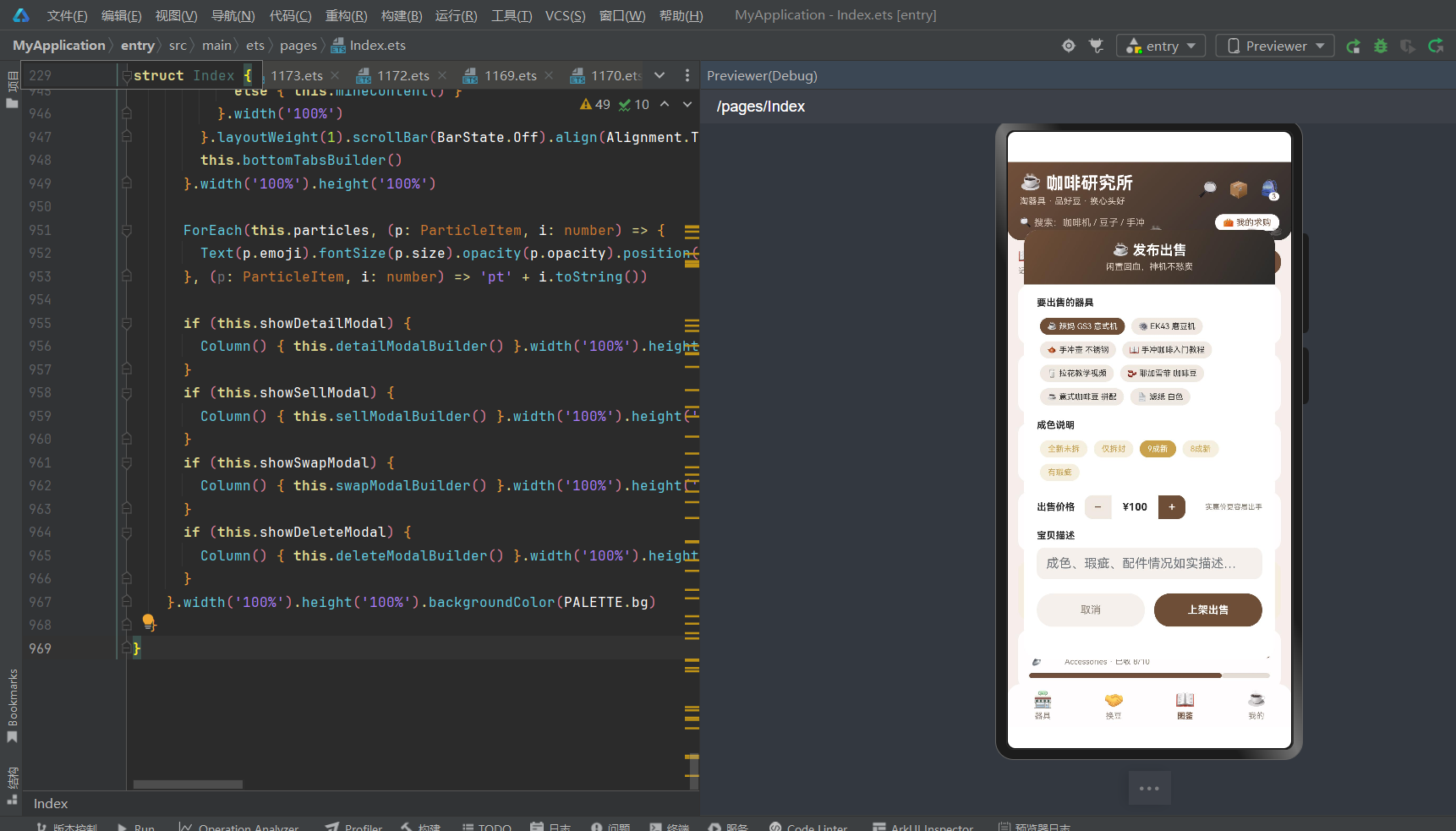The image size is (1456, 831).
Task: Click the previewer three-dots more button
Action: pyautogui.click(x=1149, y=788)
